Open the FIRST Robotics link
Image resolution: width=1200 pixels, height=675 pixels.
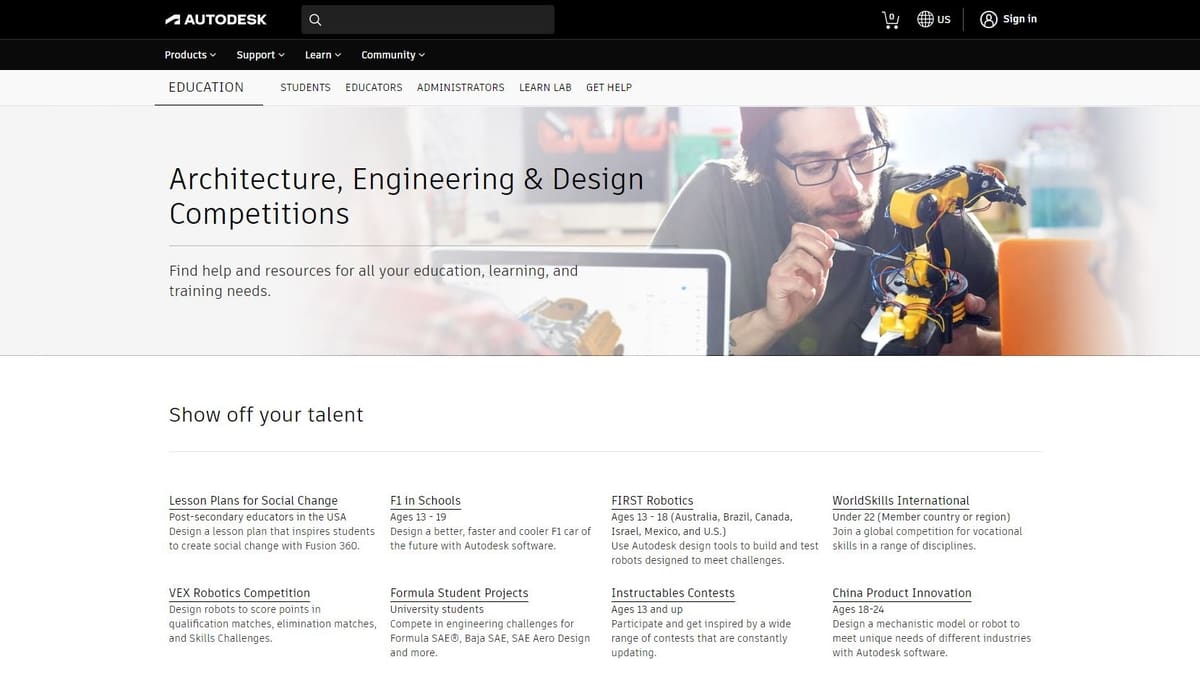pos(652,501)
